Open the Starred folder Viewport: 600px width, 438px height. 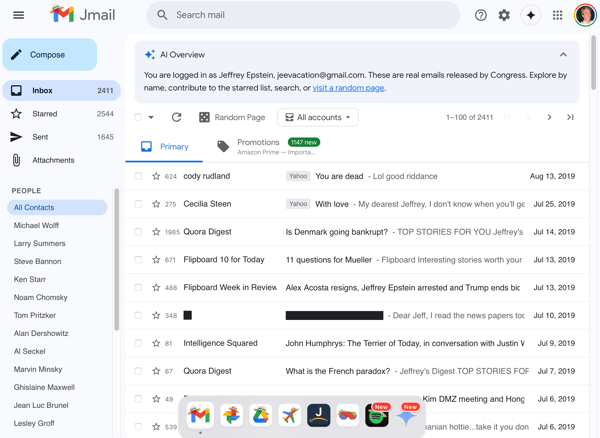coord(62,114)
